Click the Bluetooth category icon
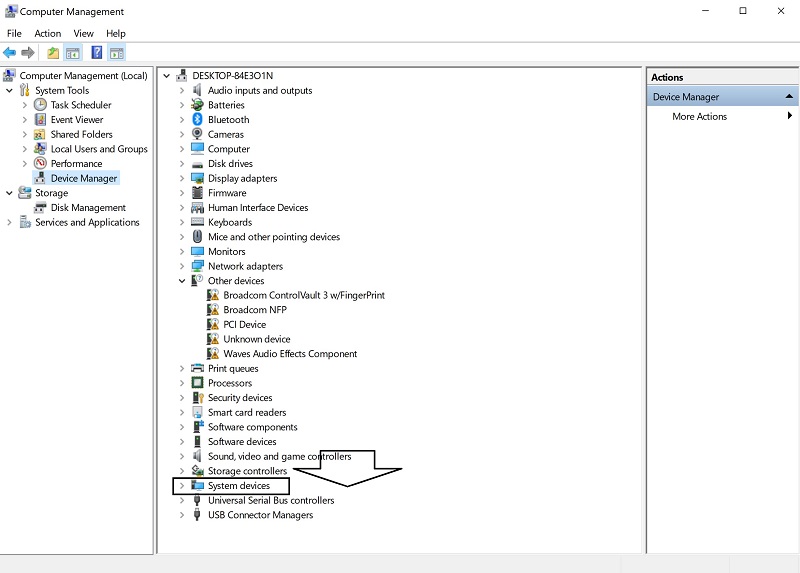 pyautogui.click(x=197, y=119)
